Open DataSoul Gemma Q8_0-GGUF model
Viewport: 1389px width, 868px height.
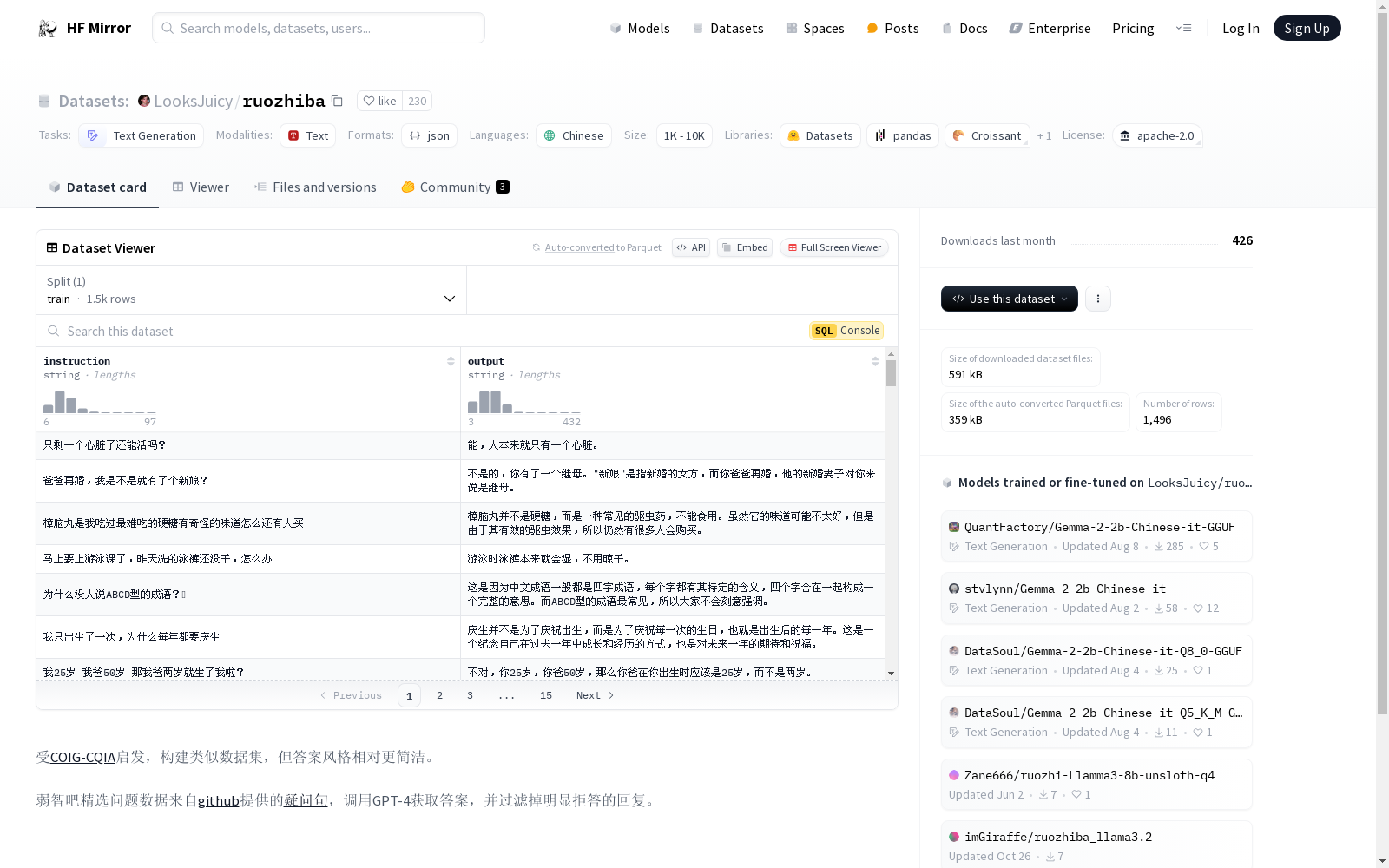1096,660
